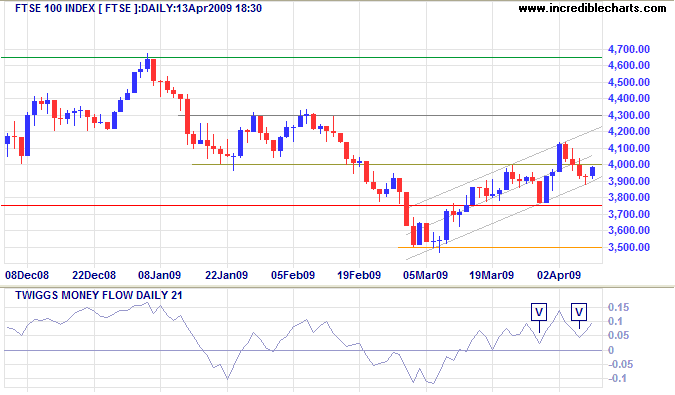The width and height of the screenshot is (675, 395).
Task: Select the 4,500.00 price axis label
Action: coord(629,82)
